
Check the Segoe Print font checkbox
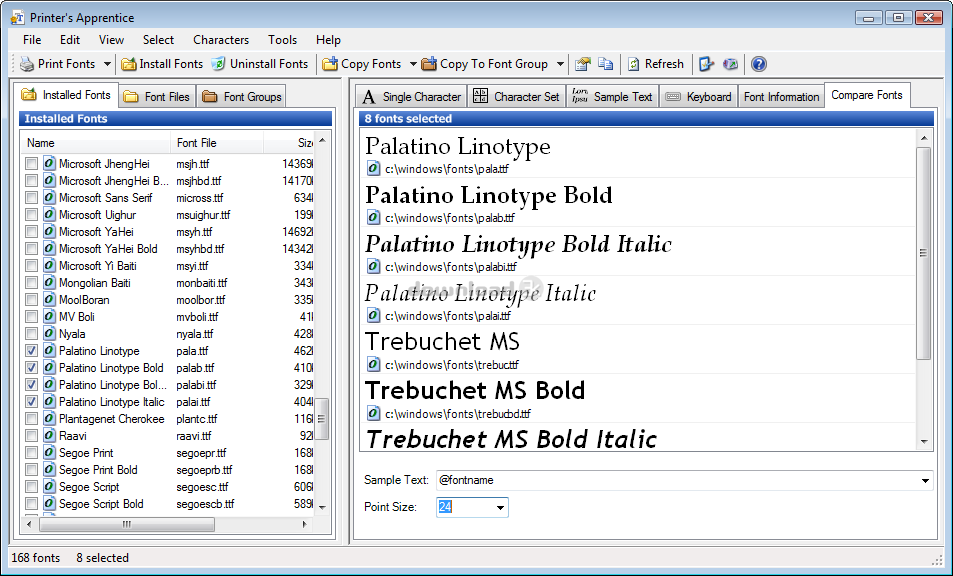pyautogui.click(x=32, y=453)
